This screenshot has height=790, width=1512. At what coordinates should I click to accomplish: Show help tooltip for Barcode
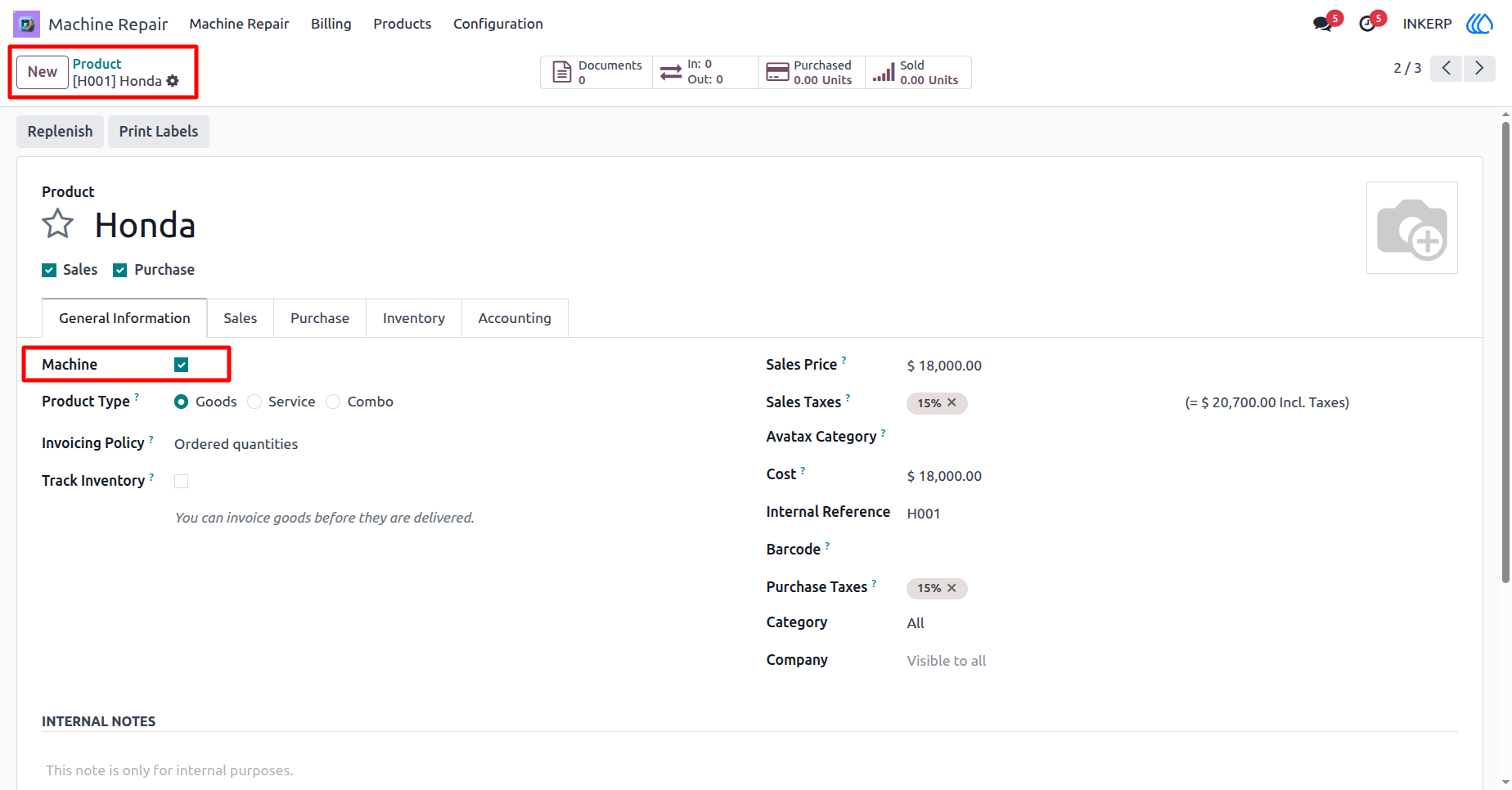(827, 545)
